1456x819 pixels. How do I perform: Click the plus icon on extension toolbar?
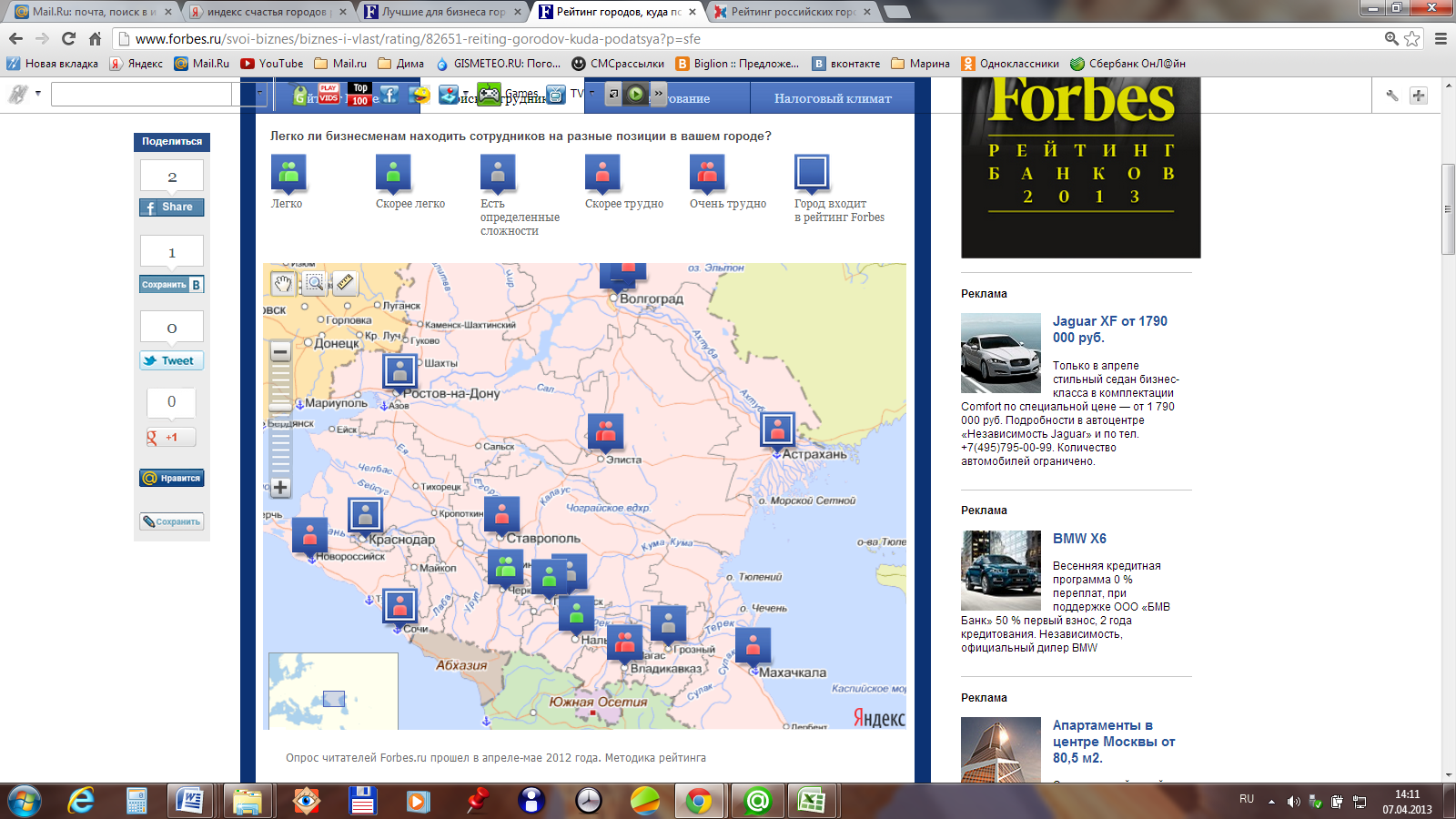(1419, 96)
